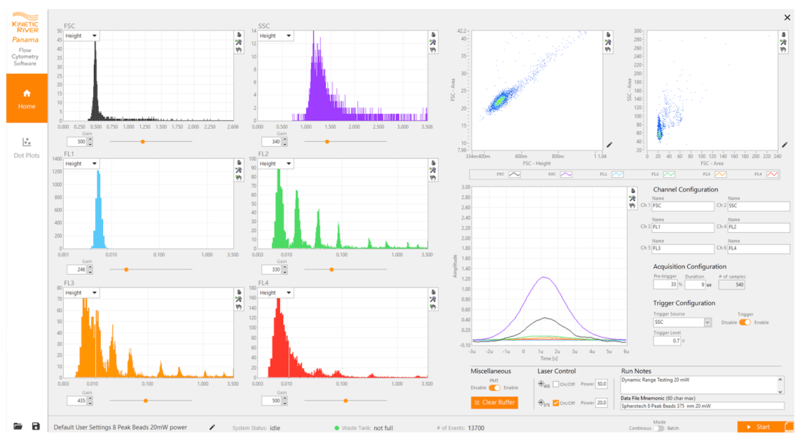This screenshot has height=435, width=800.
Task: Click pencil edit icon on SSC-Area dot plot
Action: pyautogui.click(x=785, y=145)
